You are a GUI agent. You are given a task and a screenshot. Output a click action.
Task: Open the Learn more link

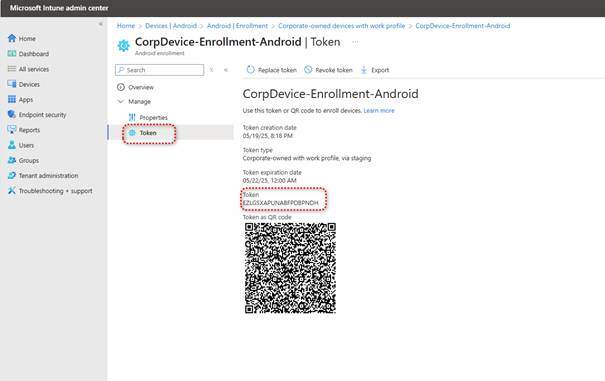point(379,110)
